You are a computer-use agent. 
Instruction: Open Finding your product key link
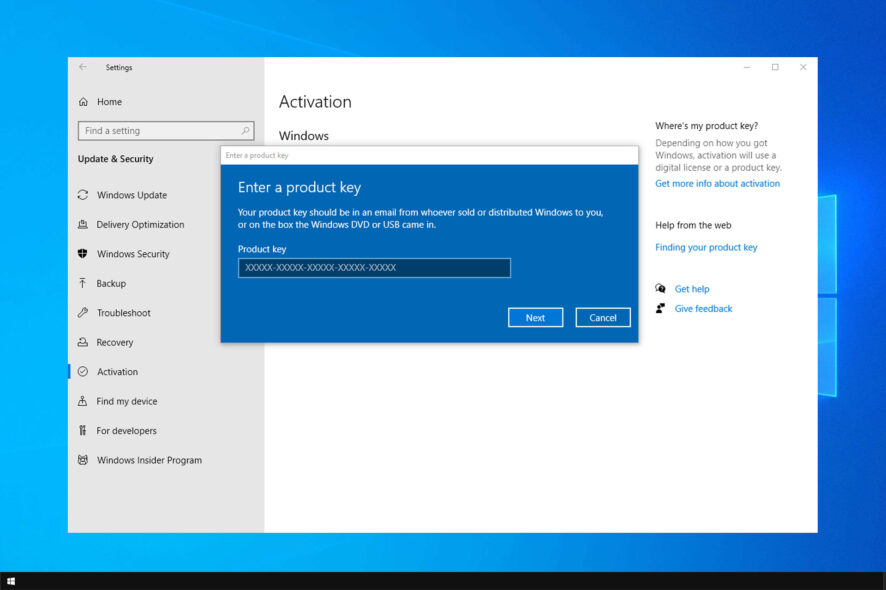click(x=706, y=247)
